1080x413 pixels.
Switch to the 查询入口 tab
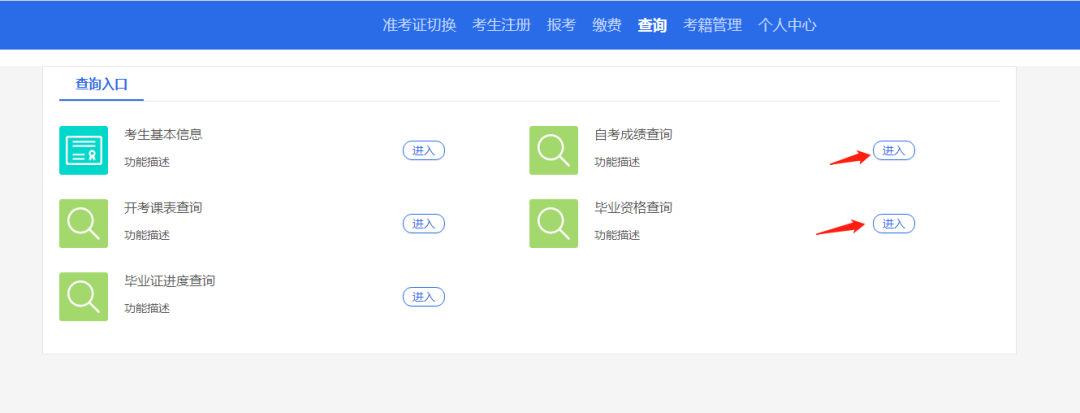pos(101,84)
